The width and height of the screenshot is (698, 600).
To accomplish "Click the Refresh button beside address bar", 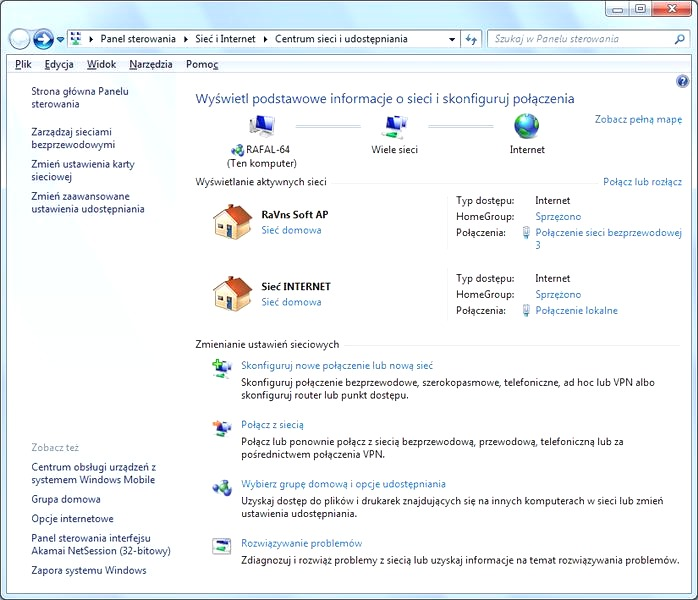I will [x=471, y=39].
